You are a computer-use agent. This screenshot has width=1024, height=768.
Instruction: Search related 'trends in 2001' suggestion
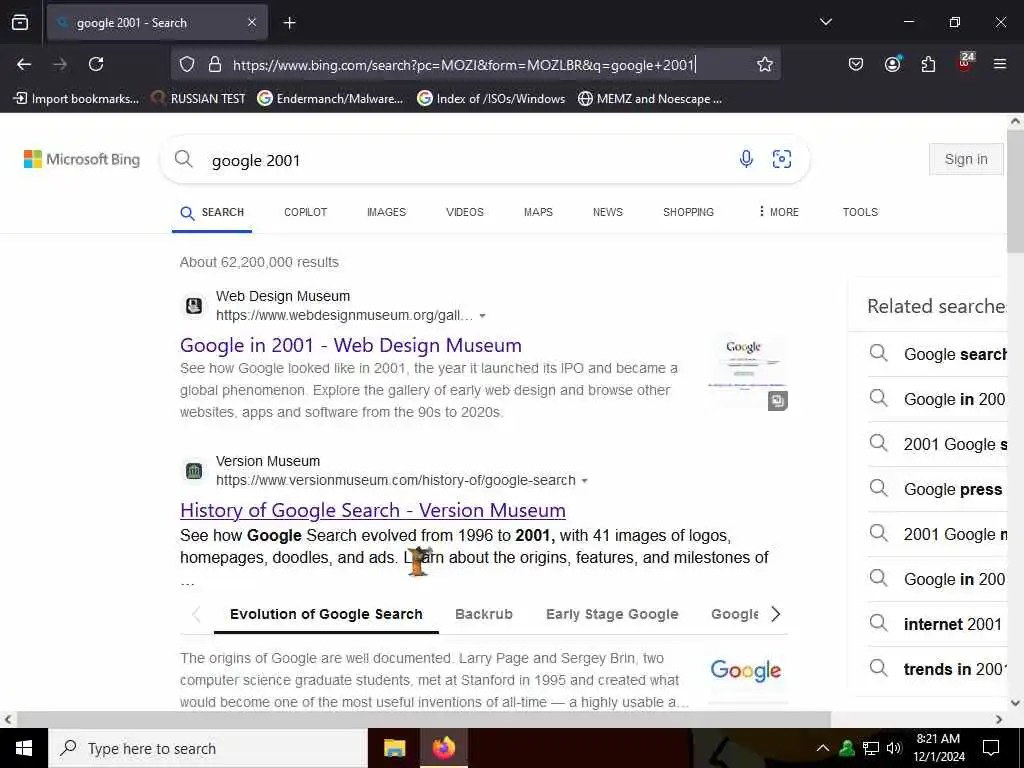tap(938, 669)
